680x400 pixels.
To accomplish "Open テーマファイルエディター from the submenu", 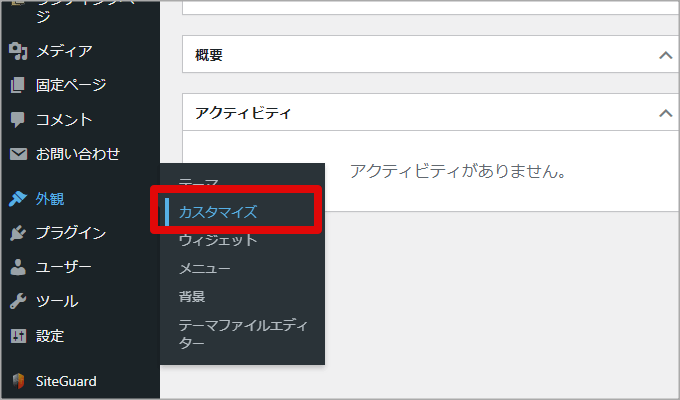I will click(x=243, y=334).
